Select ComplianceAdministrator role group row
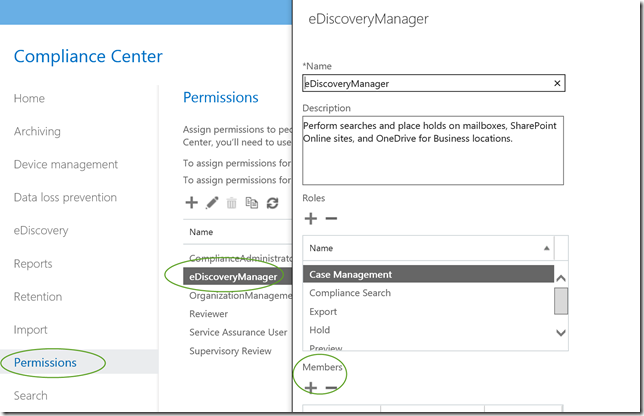Image resolution: width=644 pixels, height=416 pixels. click(x=240, y=258)
